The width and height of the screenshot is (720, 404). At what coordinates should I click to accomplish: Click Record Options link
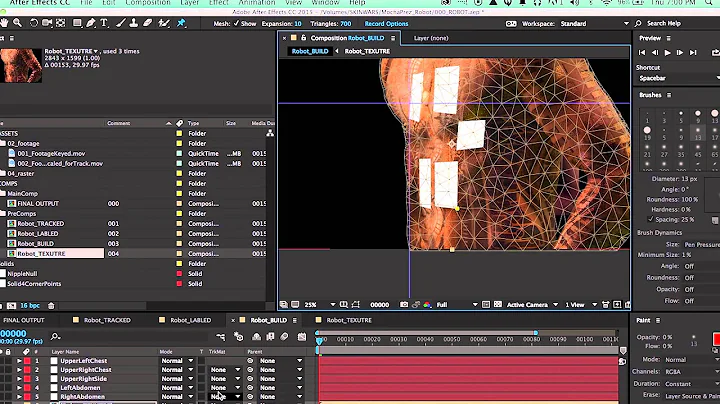point(386,23)
